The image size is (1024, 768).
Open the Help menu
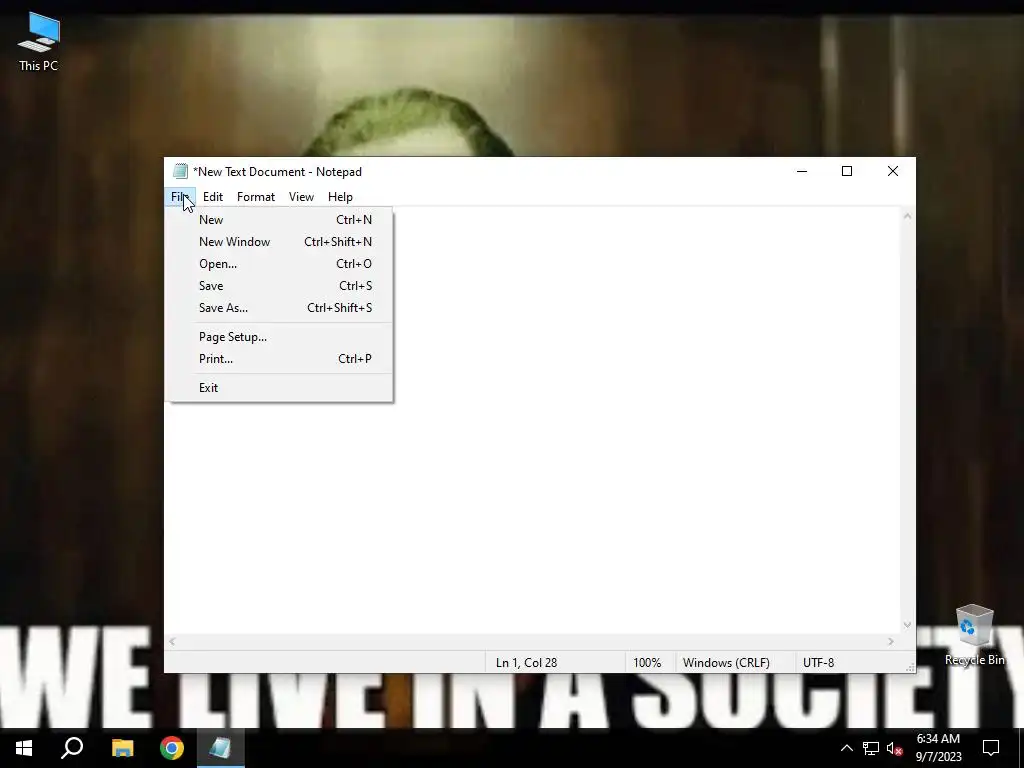pyautogui.click(x=340, y=197)
